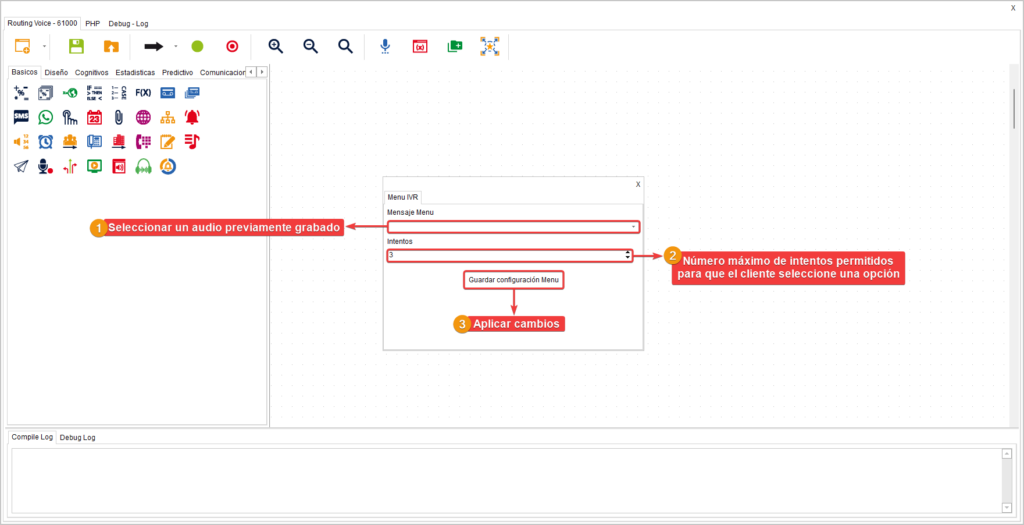Switch to the PHP tab
The height and width of the screenshot is (525, 1024).
[92, 23]
